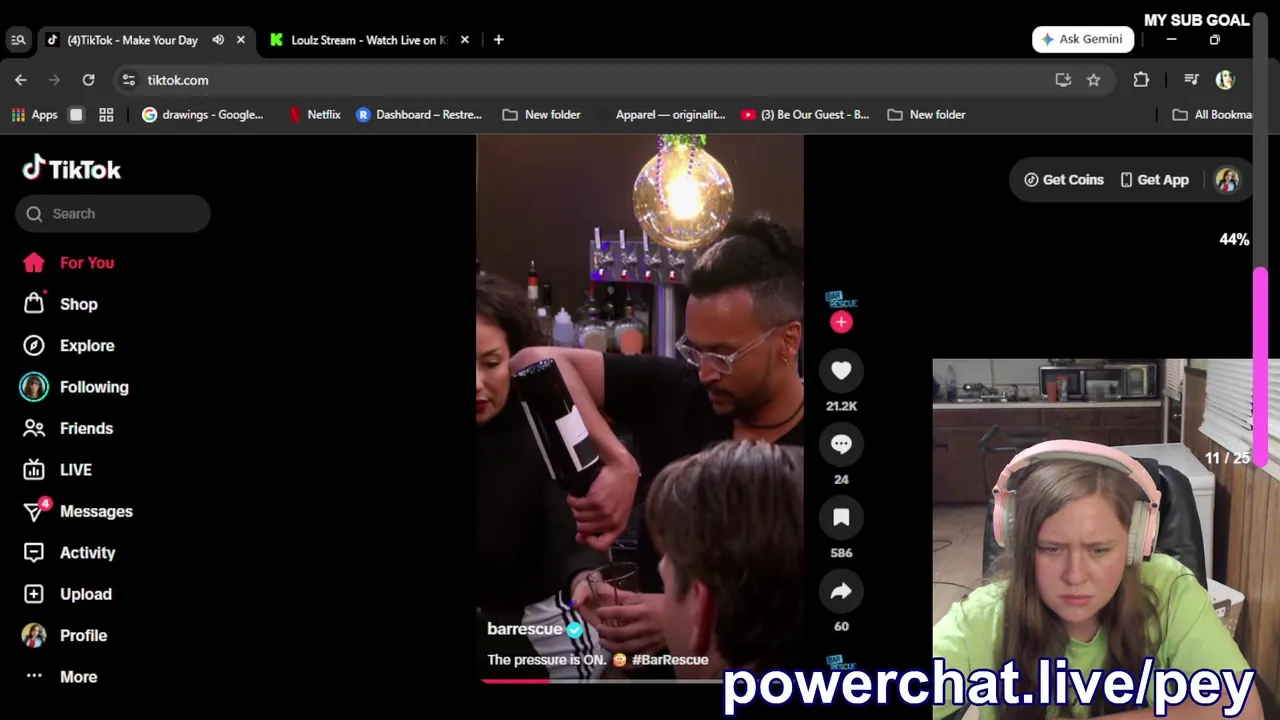
Task: Open the Following feed
Action: [75, 387]
